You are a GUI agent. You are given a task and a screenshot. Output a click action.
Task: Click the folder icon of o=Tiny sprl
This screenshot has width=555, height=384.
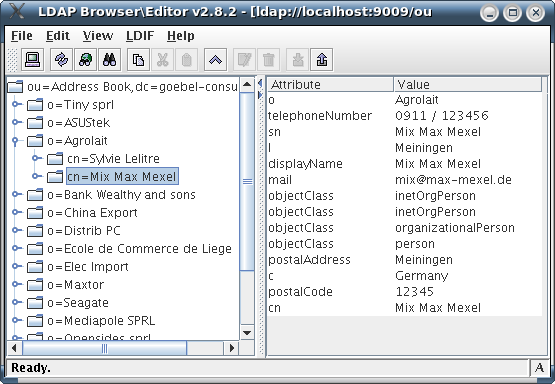35,105
